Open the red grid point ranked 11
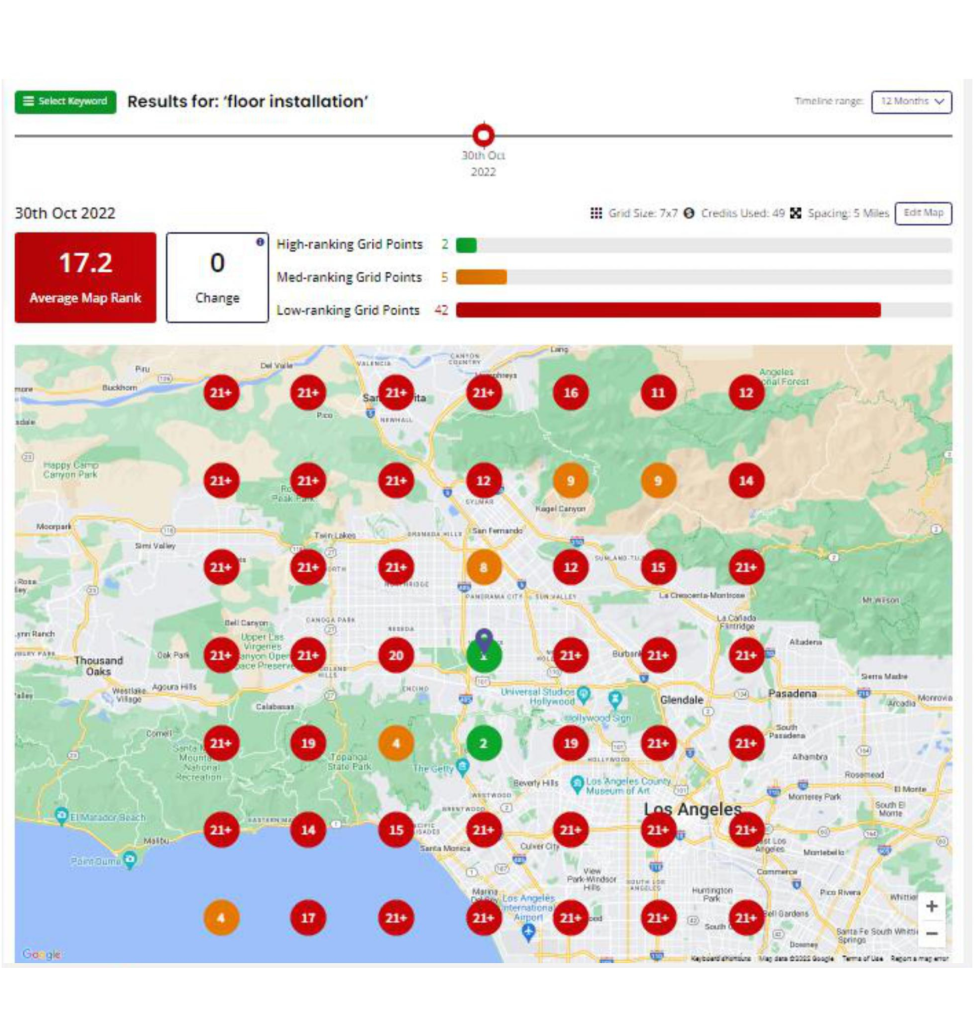 click(x=658, y=393)
